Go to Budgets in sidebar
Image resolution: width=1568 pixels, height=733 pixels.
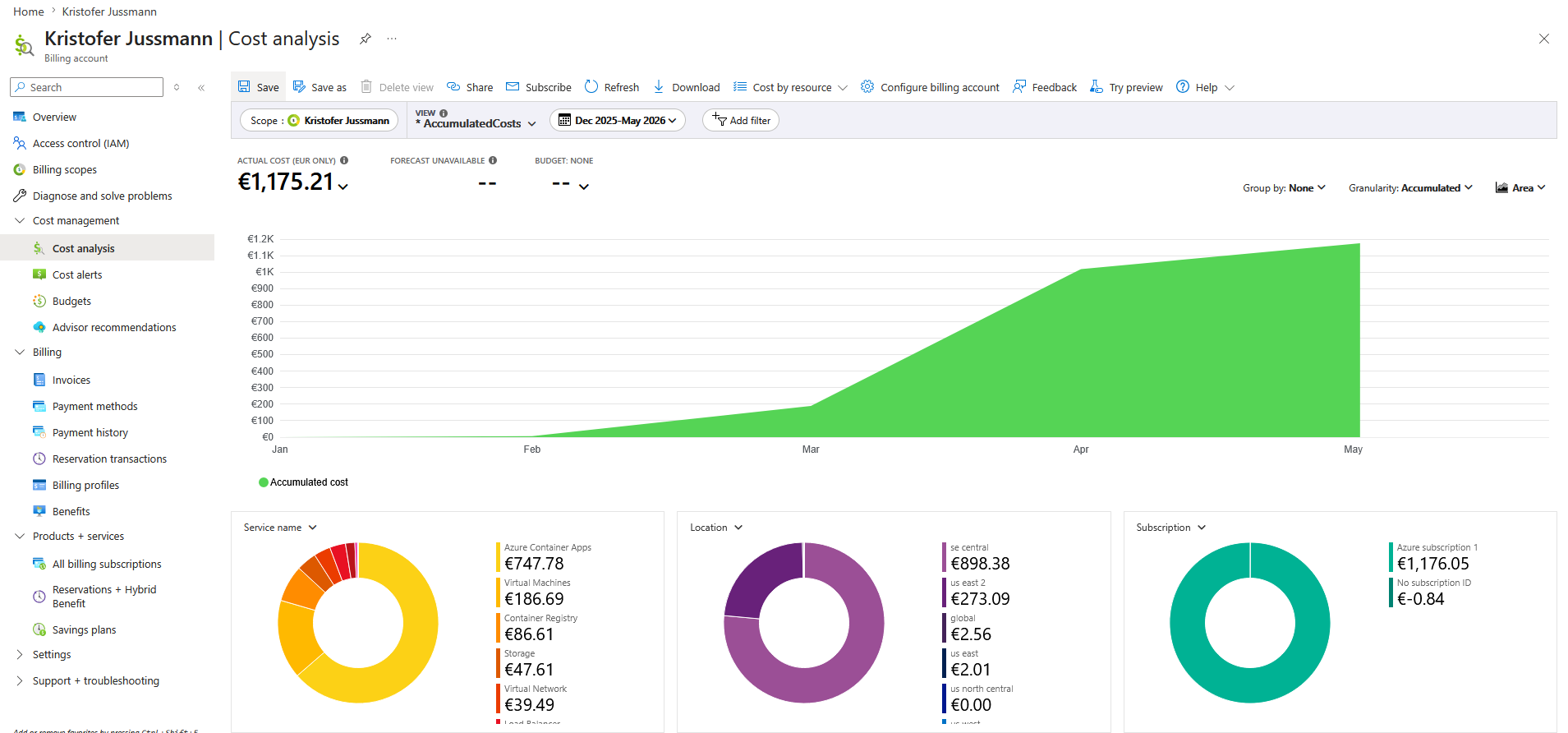click(x=71, y=301)
